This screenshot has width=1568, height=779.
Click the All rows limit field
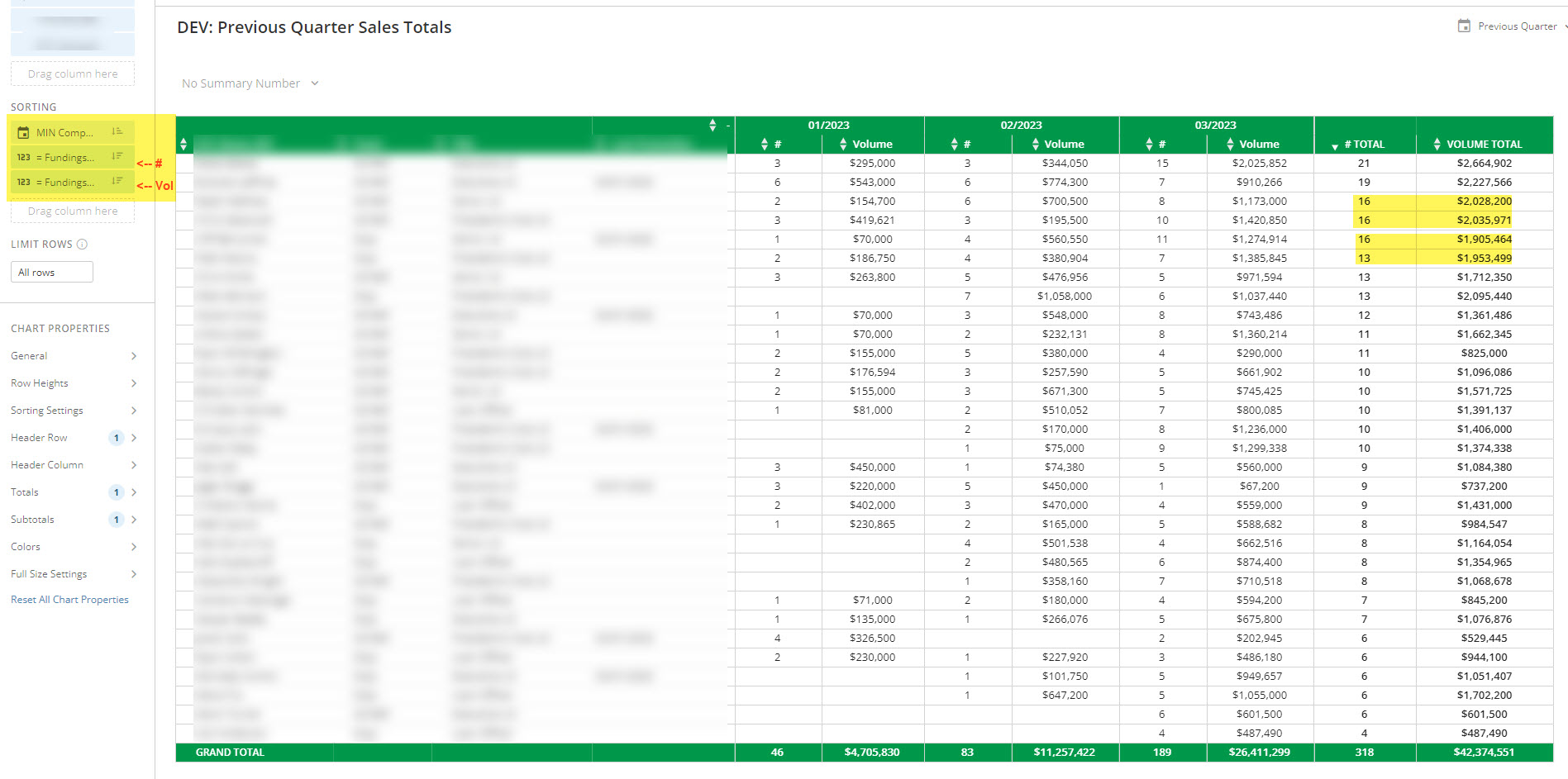pos(51,271)
